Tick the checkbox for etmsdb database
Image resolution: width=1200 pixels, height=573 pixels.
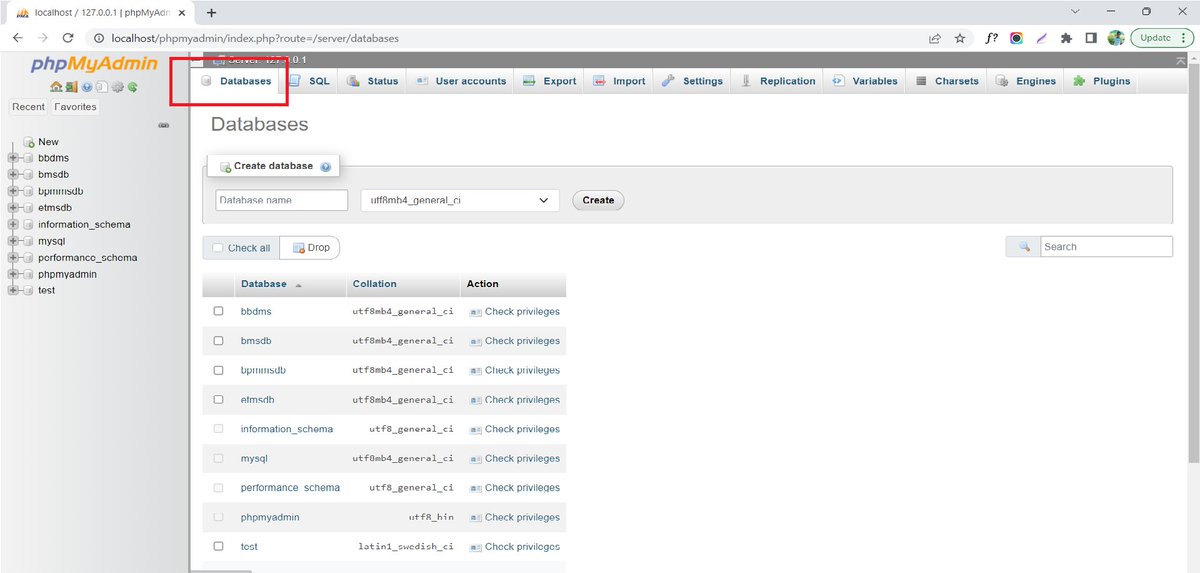pos(218,400)
